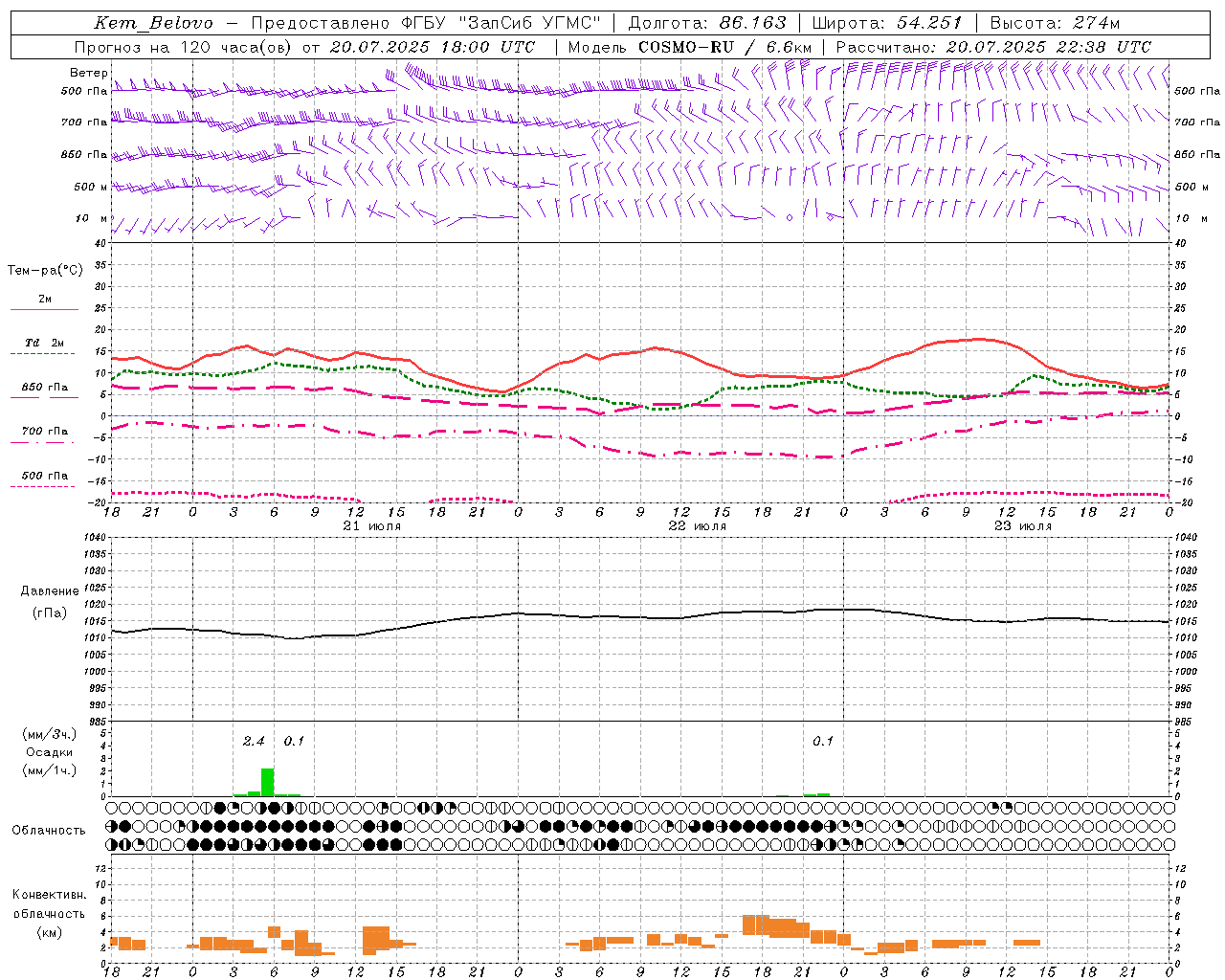
Task: Click the 2.4 precipitation amount value
Action: coord(254,741)
